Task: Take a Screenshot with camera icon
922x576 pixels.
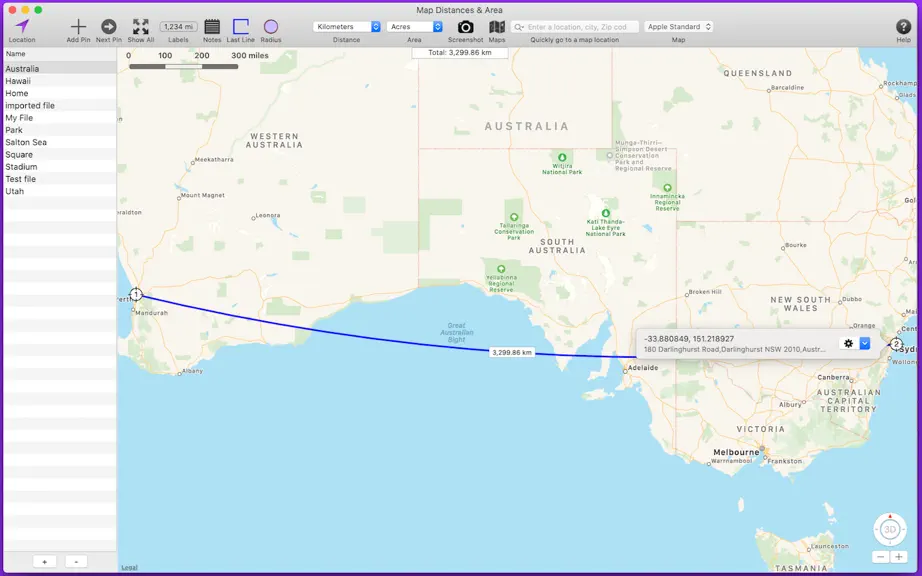Action: coord(465,26)
